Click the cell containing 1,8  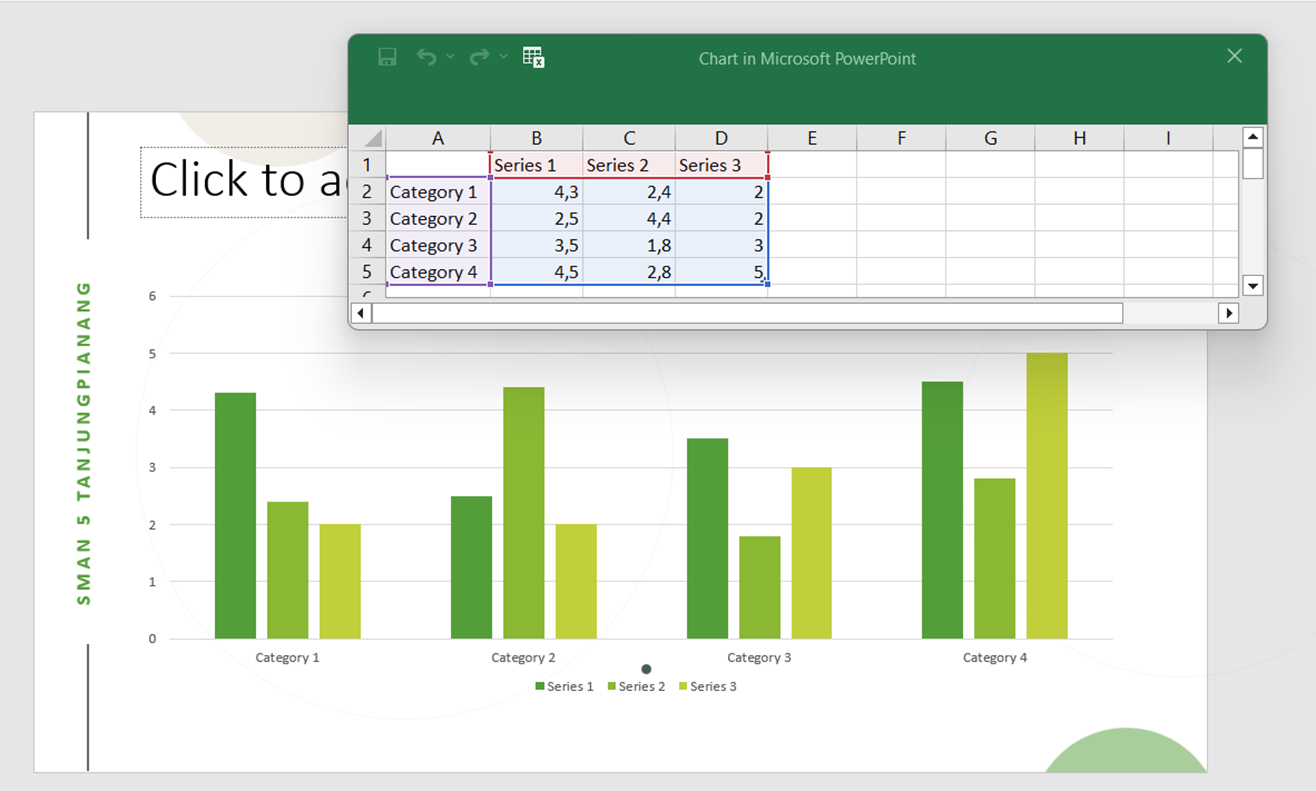pyautogui.click(x=629, y=245)
